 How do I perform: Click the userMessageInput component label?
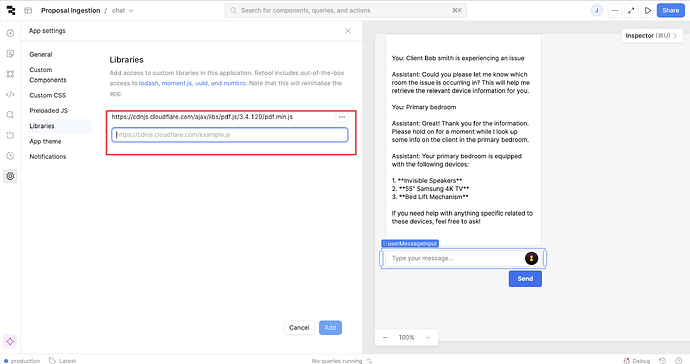(x=410, y=243)
